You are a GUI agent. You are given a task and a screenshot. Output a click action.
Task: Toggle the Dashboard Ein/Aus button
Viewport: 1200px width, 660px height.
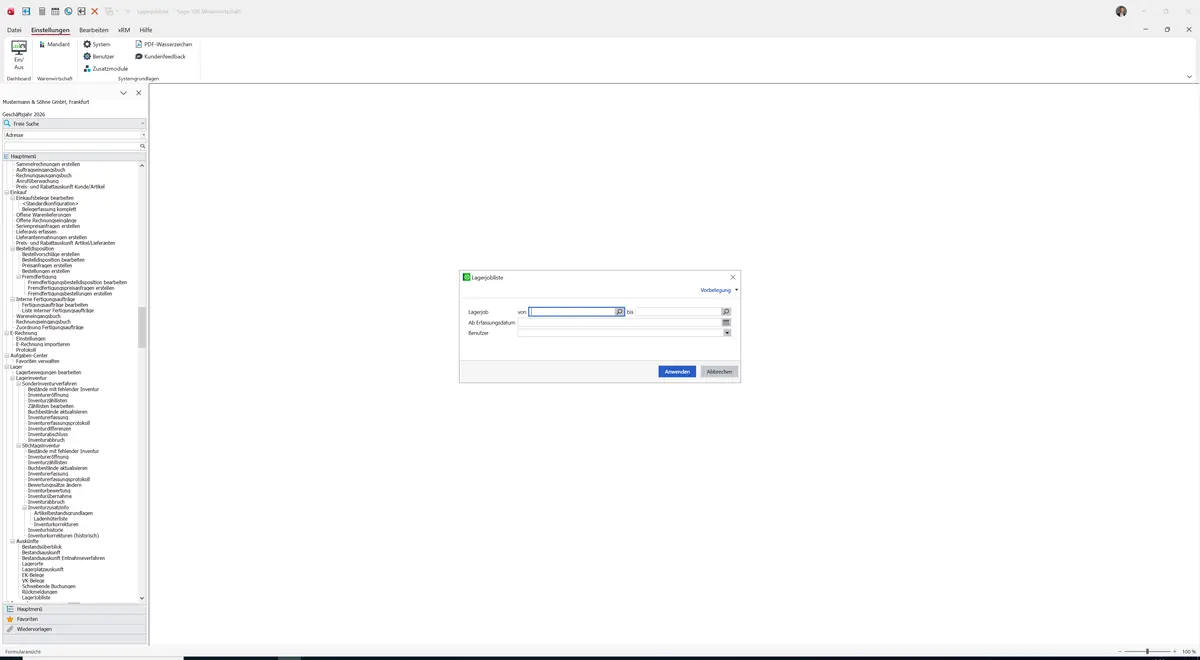click(19, 55)
